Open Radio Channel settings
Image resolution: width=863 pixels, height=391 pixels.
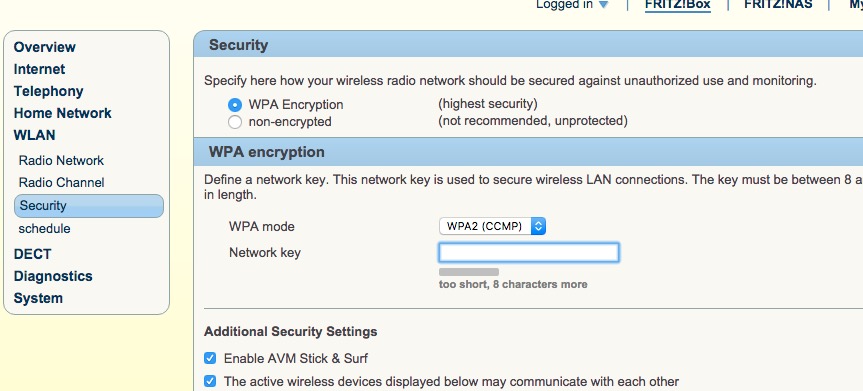pos(61,182)
